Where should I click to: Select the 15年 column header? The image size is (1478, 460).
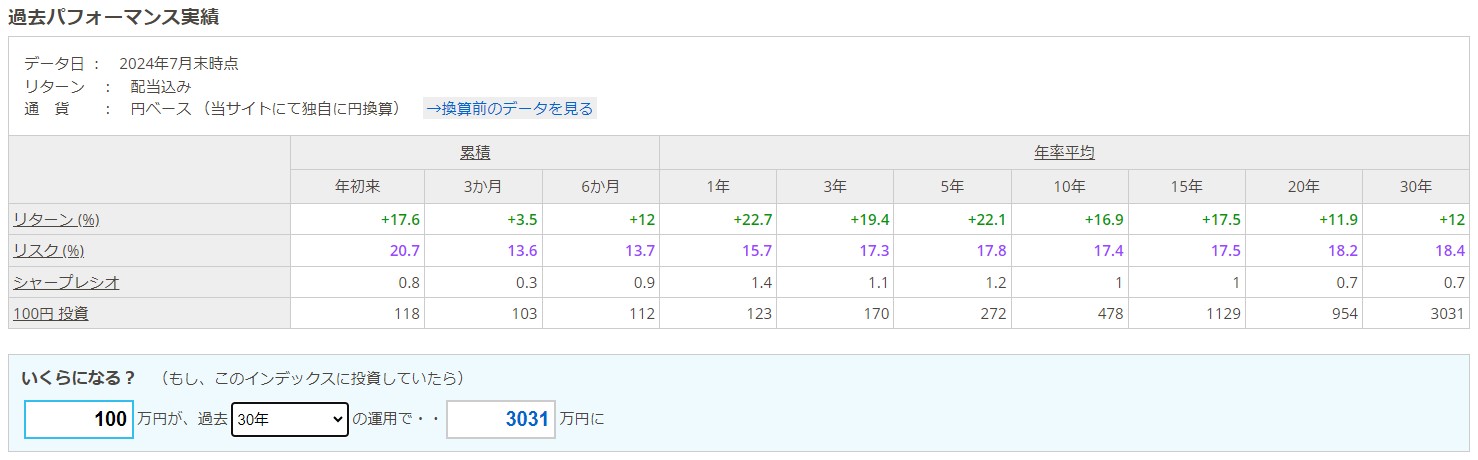[1187, 186]
